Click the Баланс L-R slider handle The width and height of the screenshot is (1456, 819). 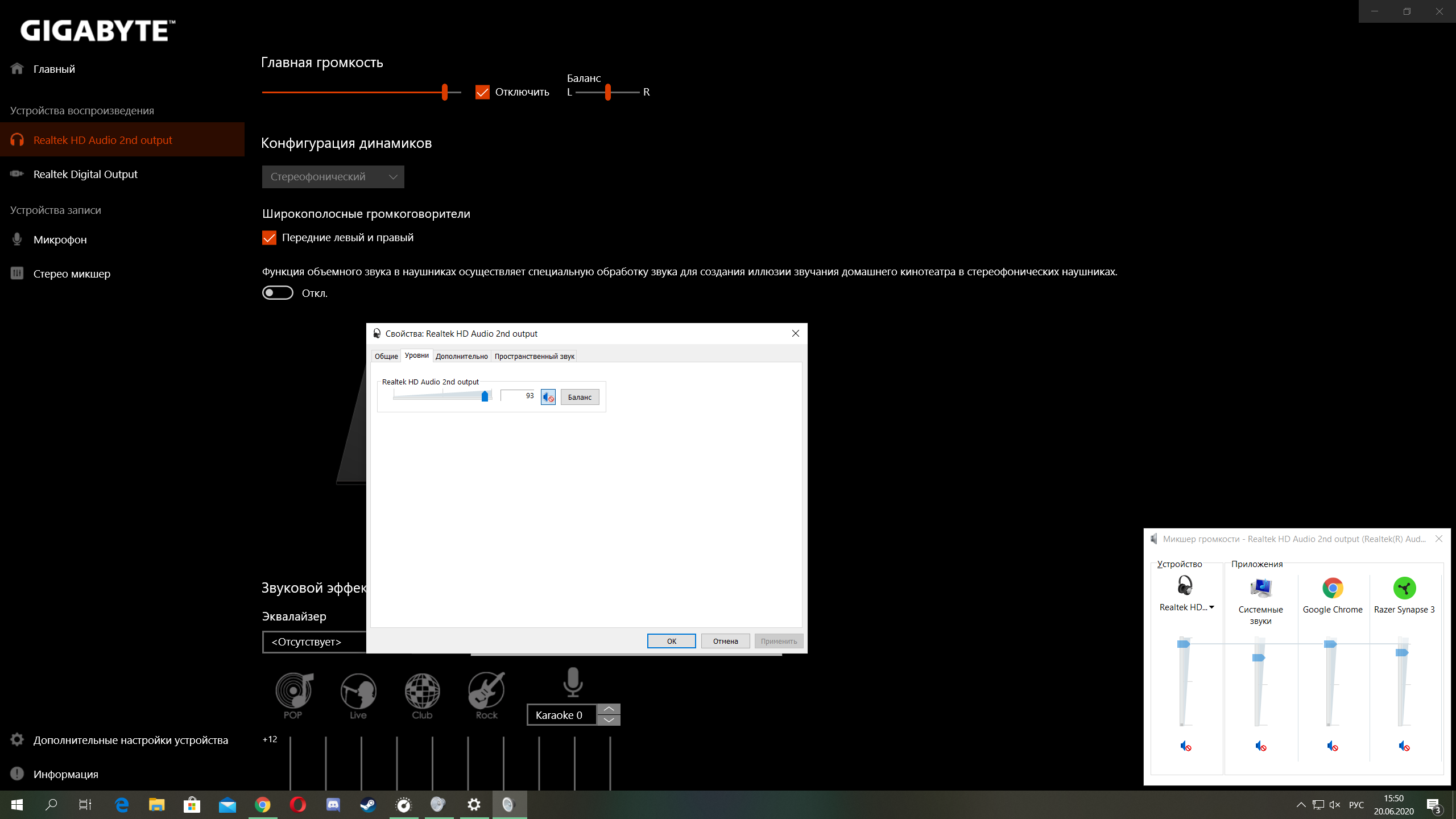[608, 92]
